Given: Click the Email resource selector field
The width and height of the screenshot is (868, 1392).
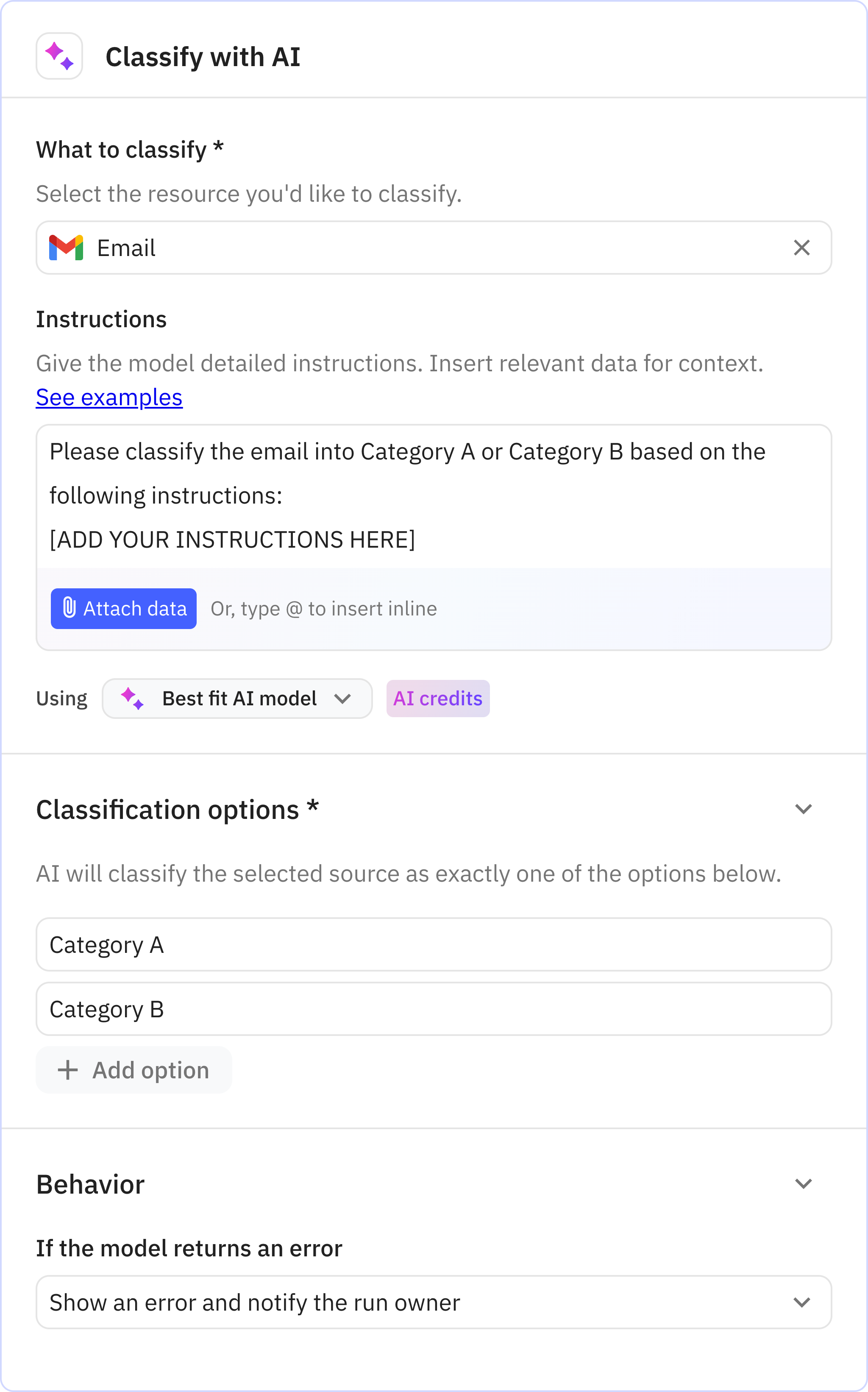Looking at the screenshot, I should pos(402,248).
